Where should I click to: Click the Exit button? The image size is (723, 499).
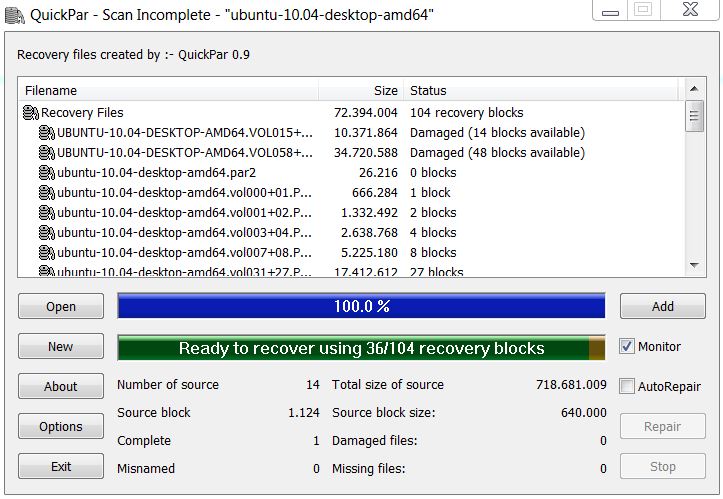click(x=61, y=466)
